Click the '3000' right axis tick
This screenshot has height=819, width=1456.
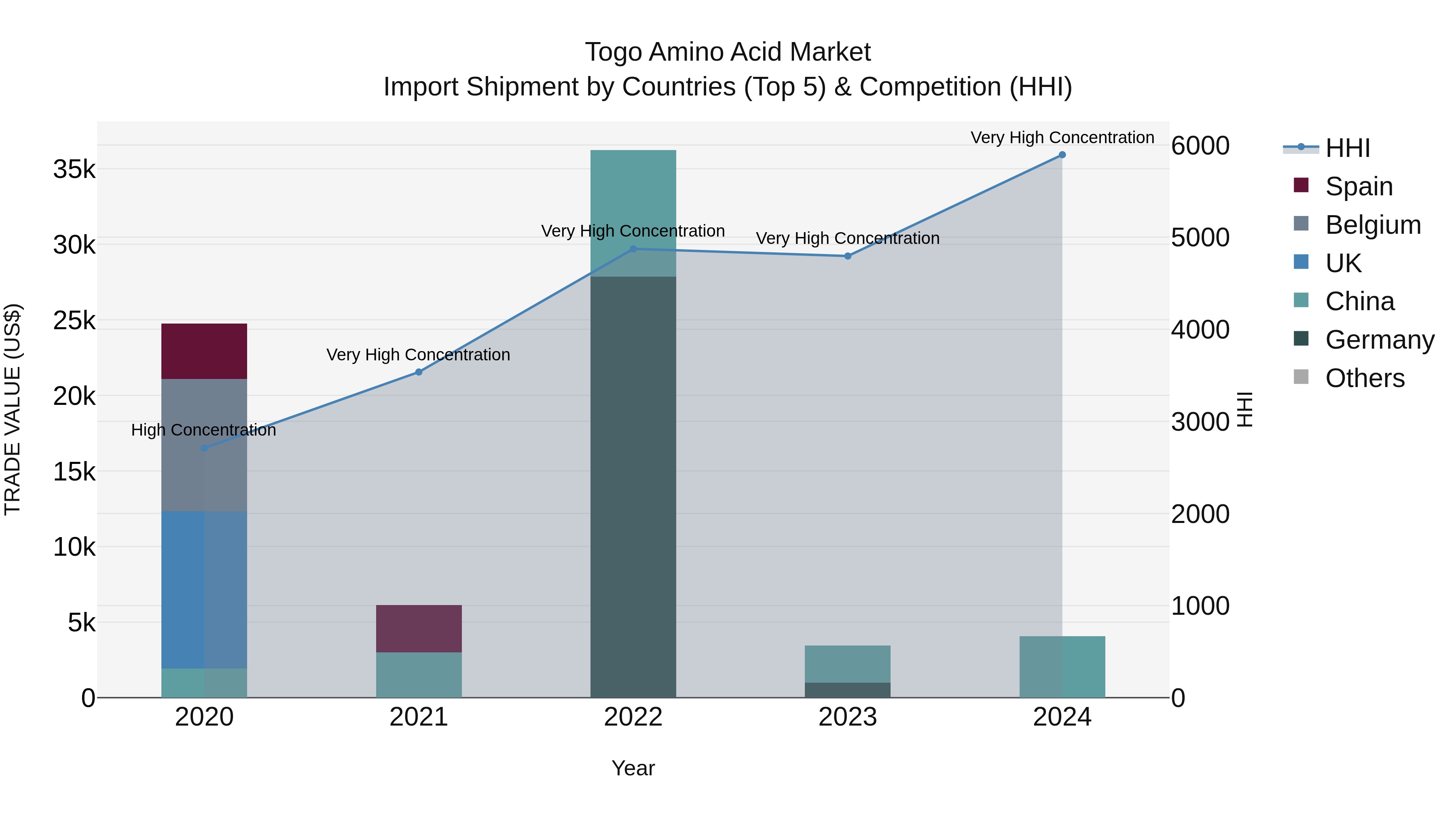[1200, 422]
